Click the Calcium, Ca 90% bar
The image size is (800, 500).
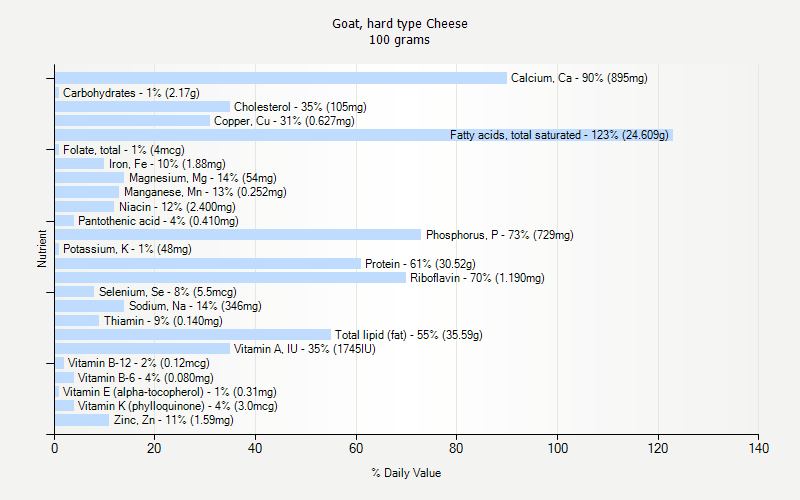coord(280,78)
